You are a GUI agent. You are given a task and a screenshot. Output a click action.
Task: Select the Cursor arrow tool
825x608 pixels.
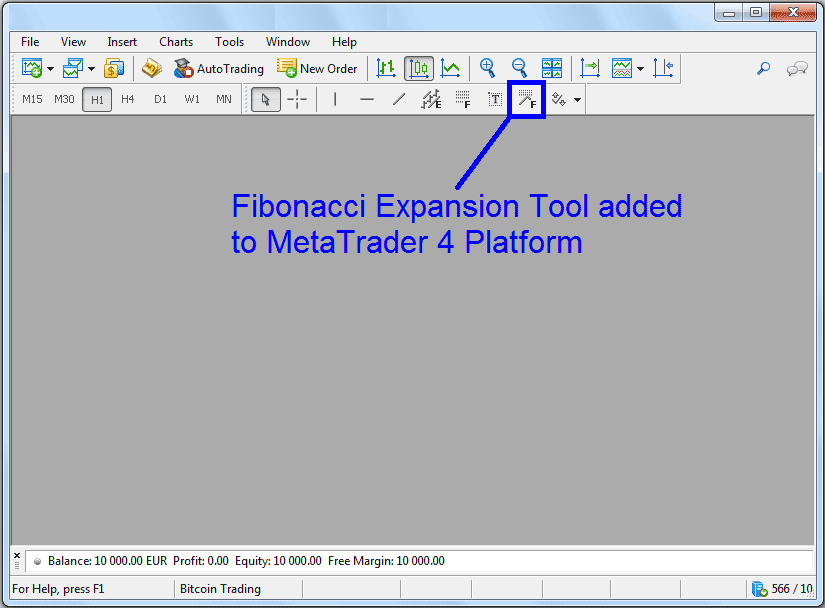tap(266, 99)
